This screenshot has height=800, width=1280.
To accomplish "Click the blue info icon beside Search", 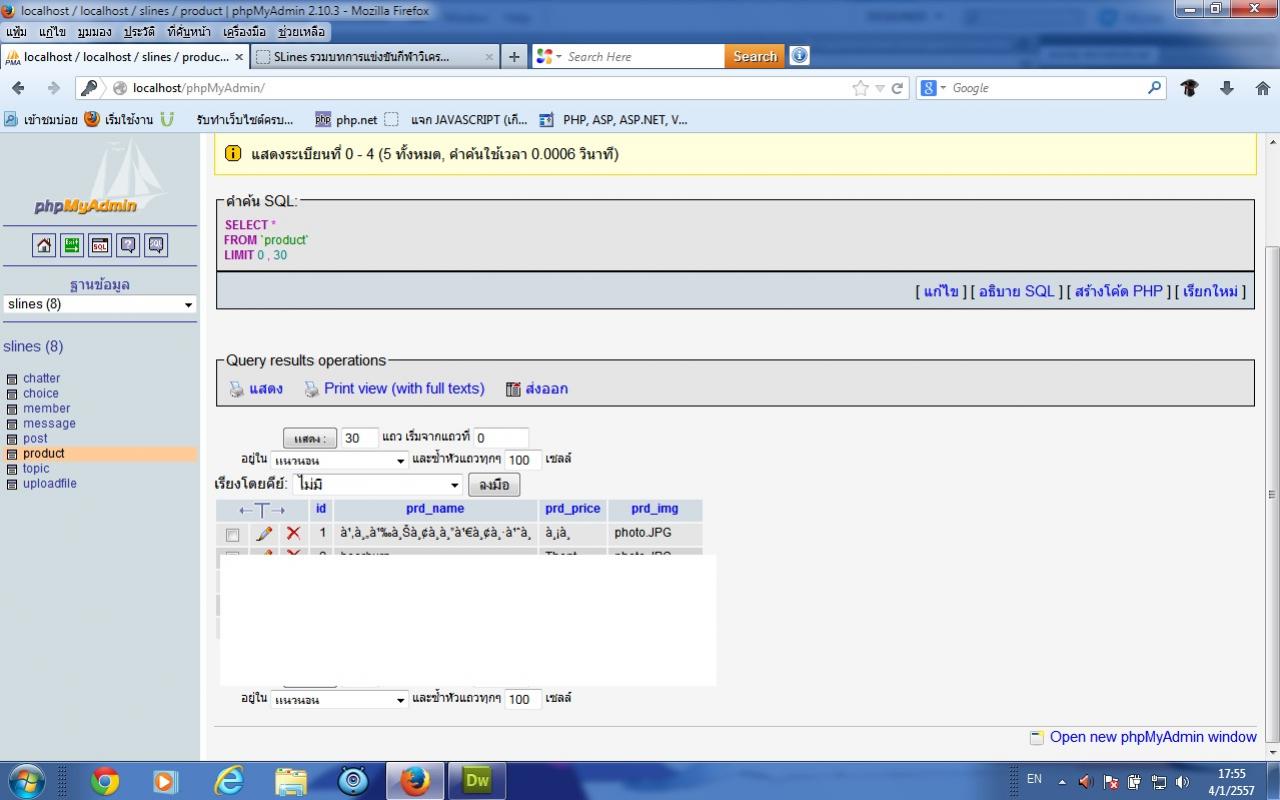I will tap(799, 56).
